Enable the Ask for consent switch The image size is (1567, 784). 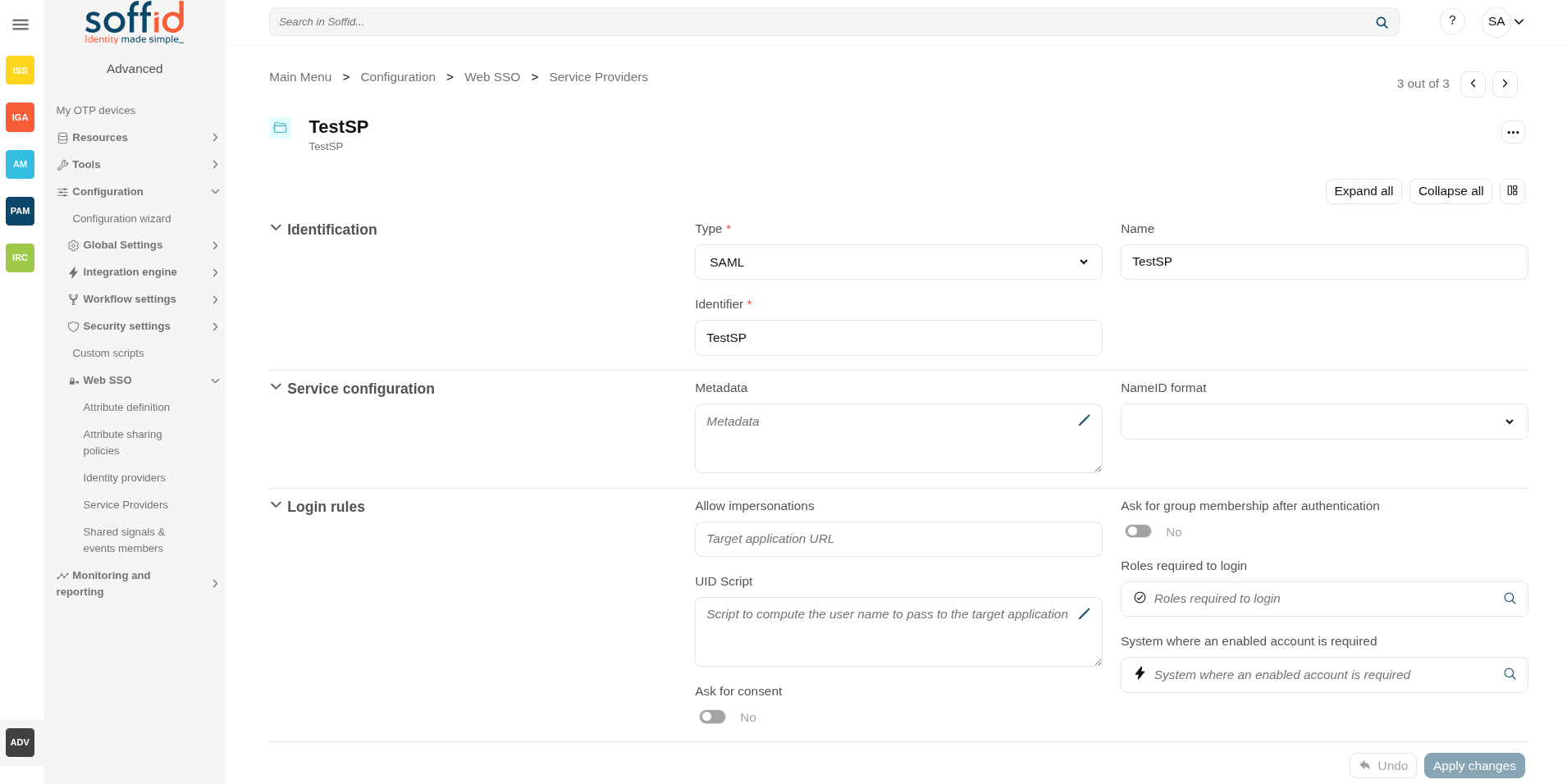coord(712,717)
